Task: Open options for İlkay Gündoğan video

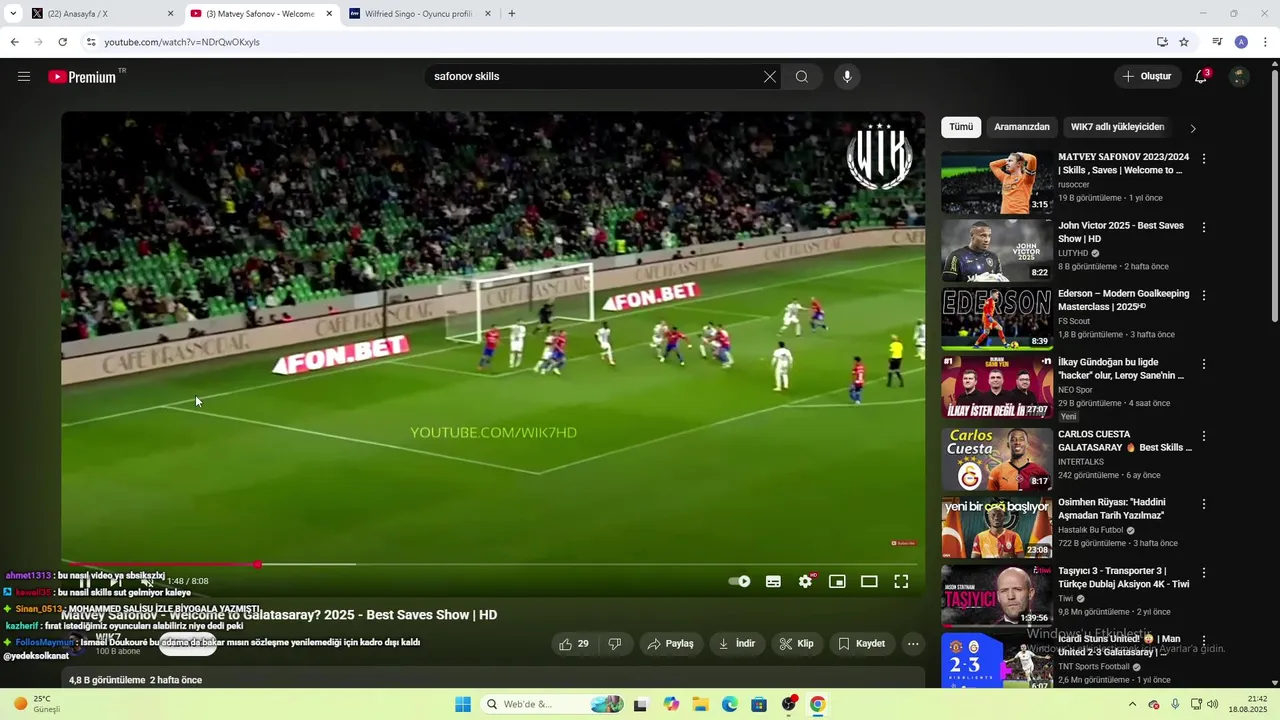Action: 1204,364
